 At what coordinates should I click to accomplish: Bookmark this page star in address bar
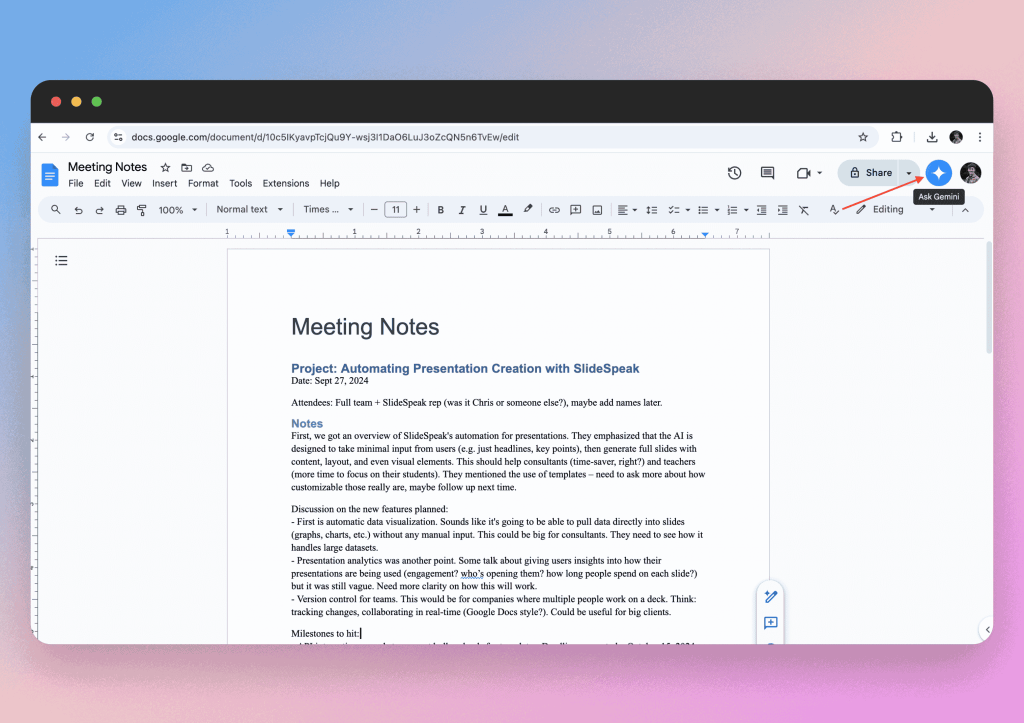tap(863, 137)
